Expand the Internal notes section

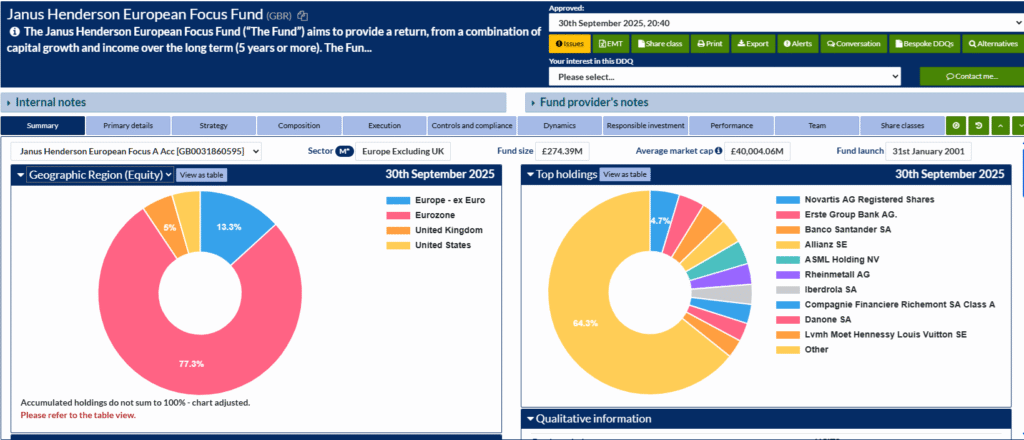[x=50, y=102]
